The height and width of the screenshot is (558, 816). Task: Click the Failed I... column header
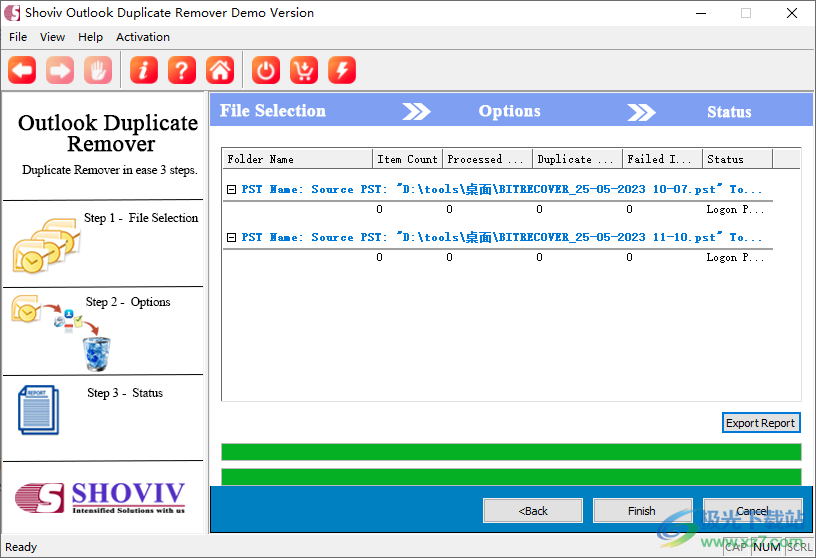[x=662, y=159]
